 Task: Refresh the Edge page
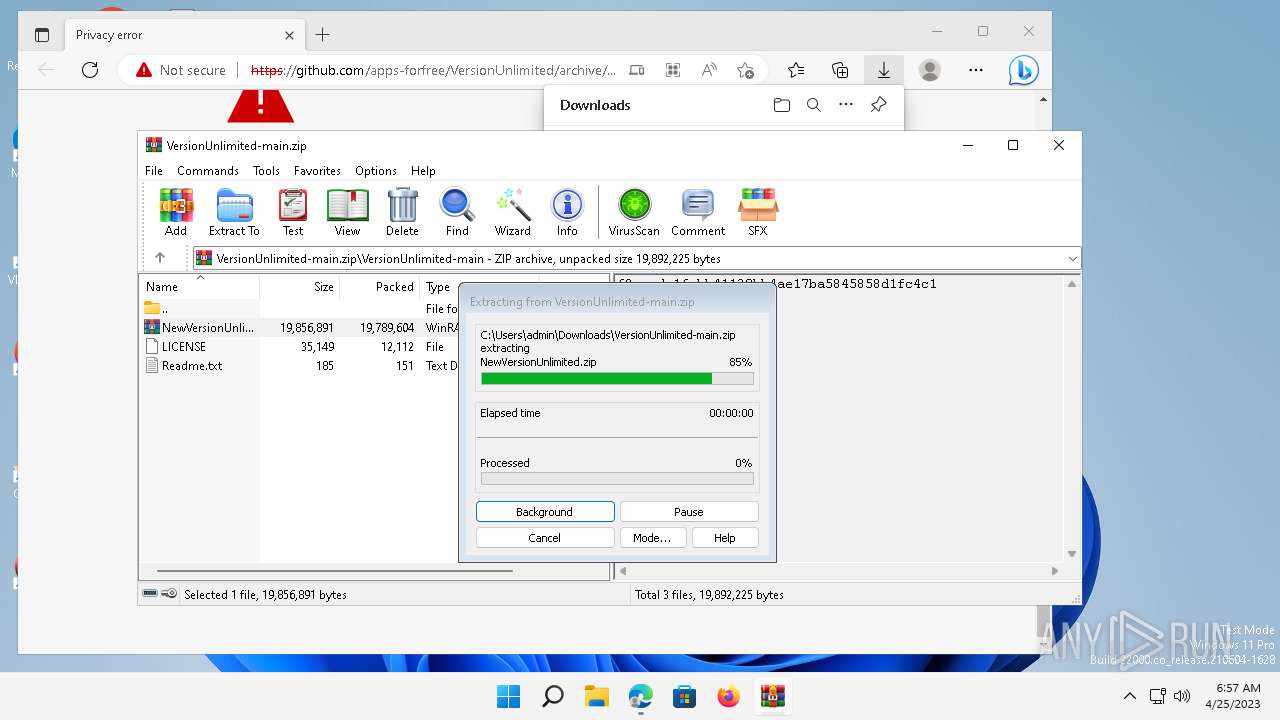click(x=90, y=70)
